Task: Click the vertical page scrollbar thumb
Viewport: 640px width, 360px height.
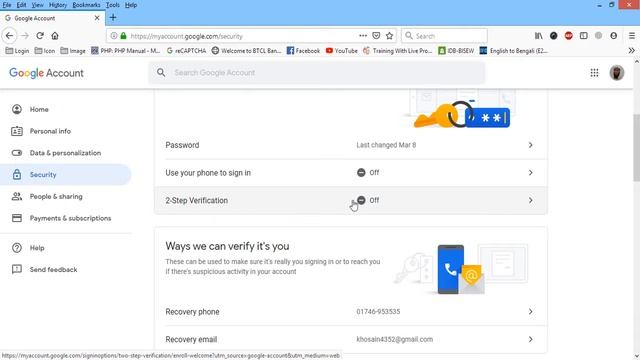Action: (636, 148)
